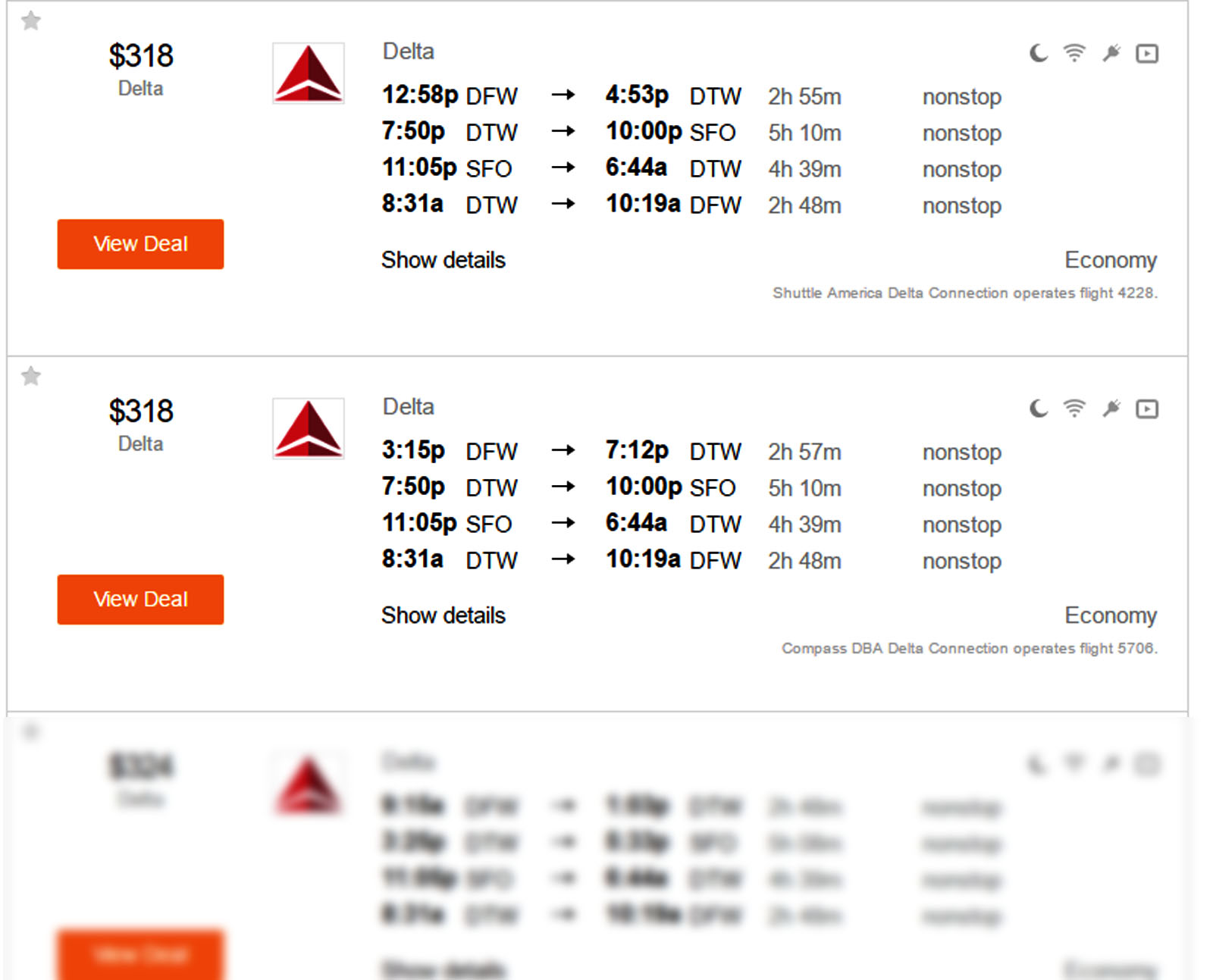Screen dimensions: 1213x980
Task: Click the power plug icon on the second flight
Action: coord(1111,408)
